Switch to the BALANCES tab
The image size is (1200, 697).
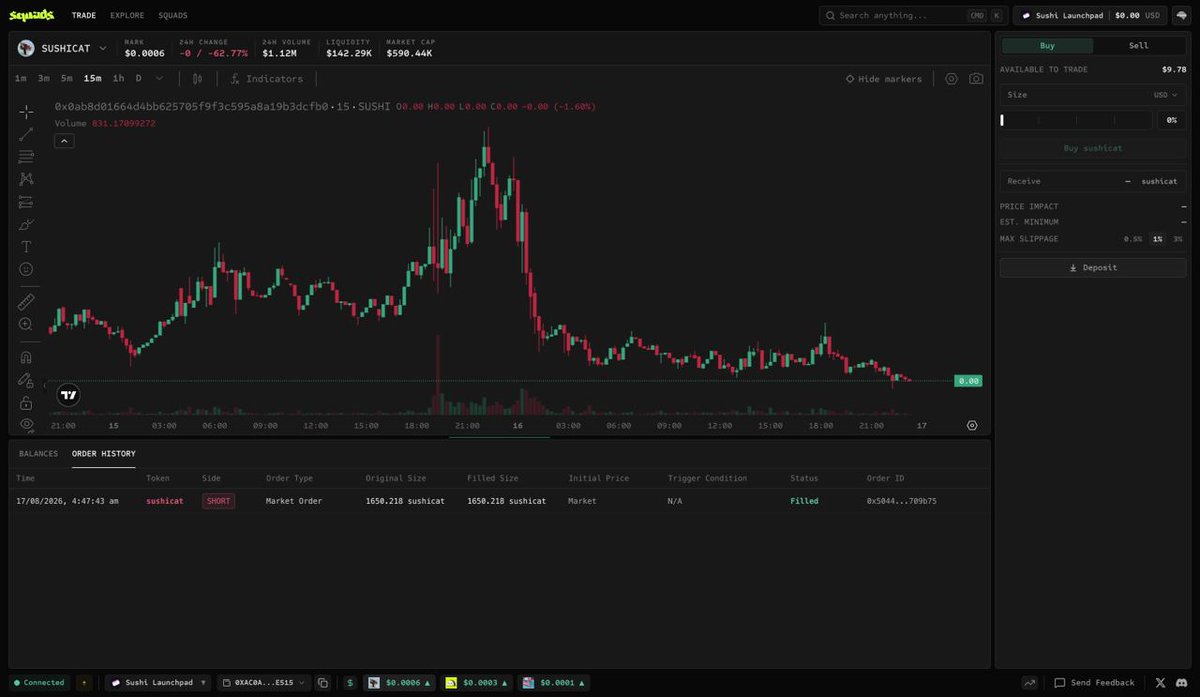click(x=38, y=454)
